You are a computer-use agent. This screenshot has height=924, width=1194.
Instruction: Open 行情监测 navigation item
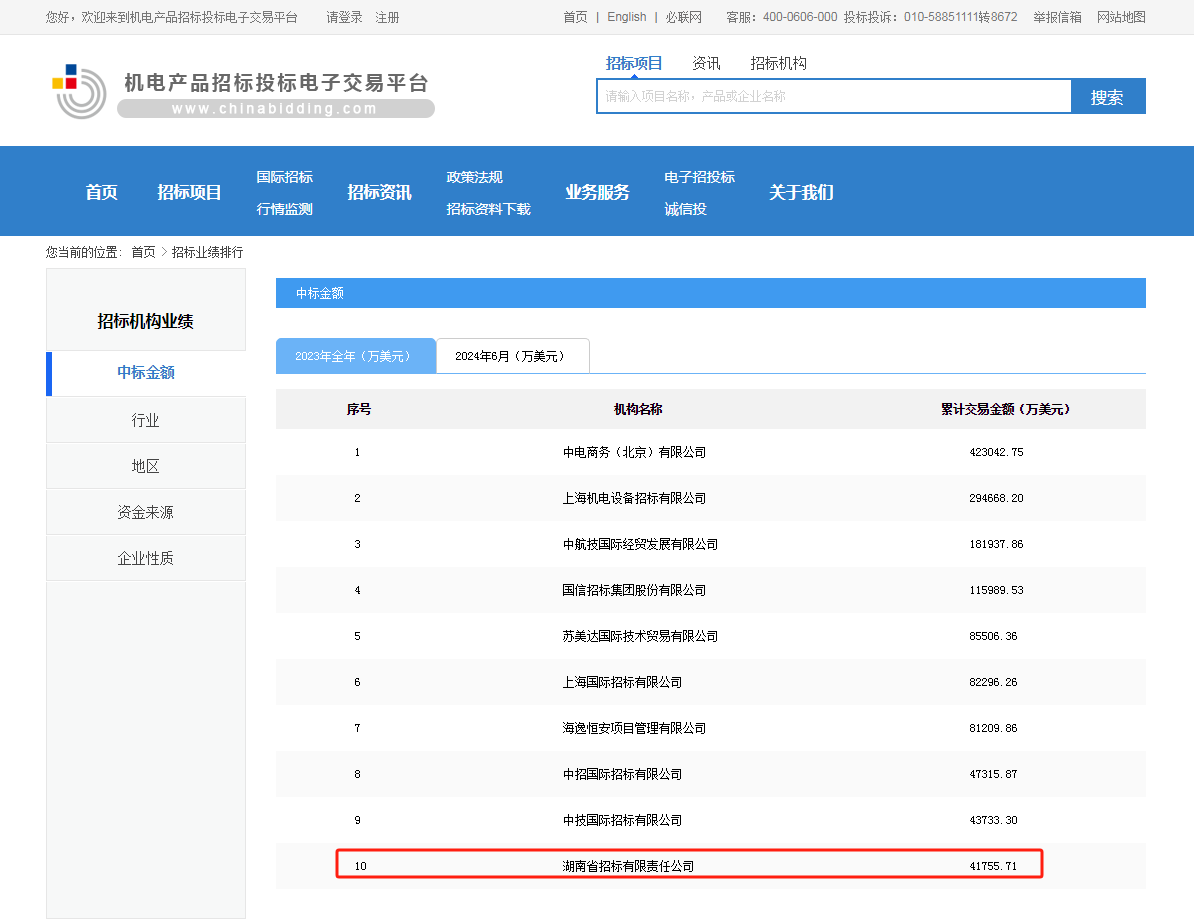(x=284, y=209)
